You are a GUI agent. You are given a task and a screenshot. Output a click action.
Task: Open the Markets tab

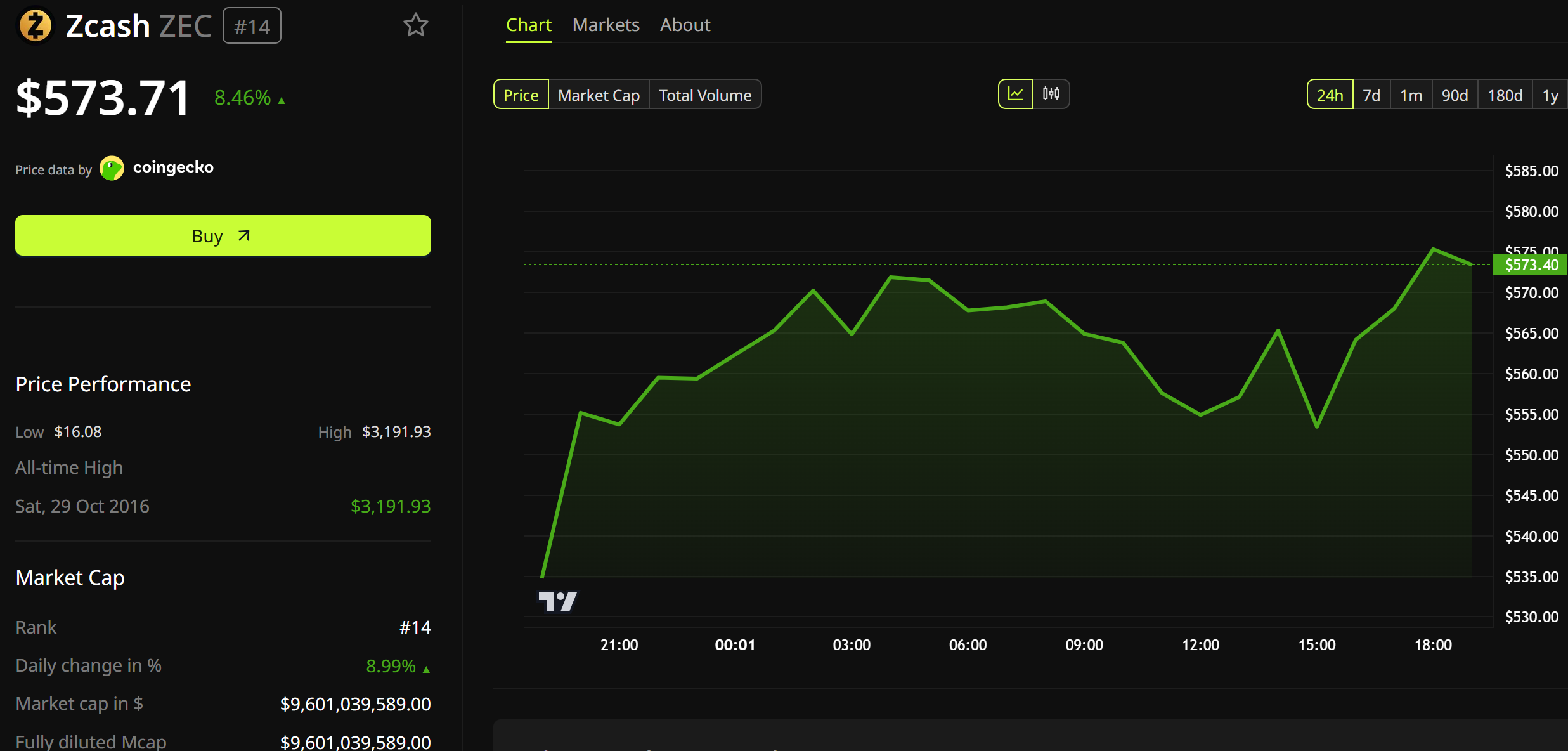point(606,25)
